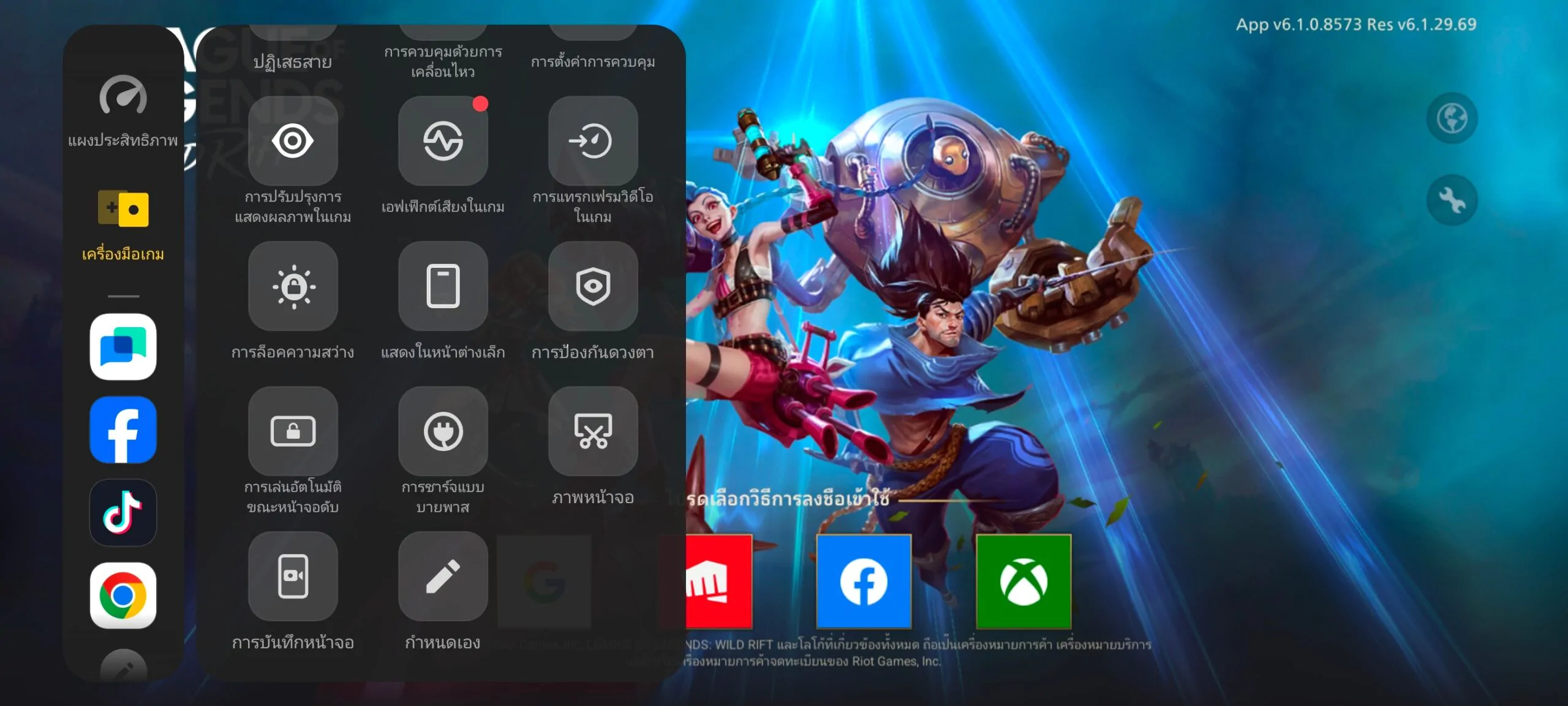Open Facebook app in sidebar
This screenshot has height=706, width=1568.
tap(123, 430)
